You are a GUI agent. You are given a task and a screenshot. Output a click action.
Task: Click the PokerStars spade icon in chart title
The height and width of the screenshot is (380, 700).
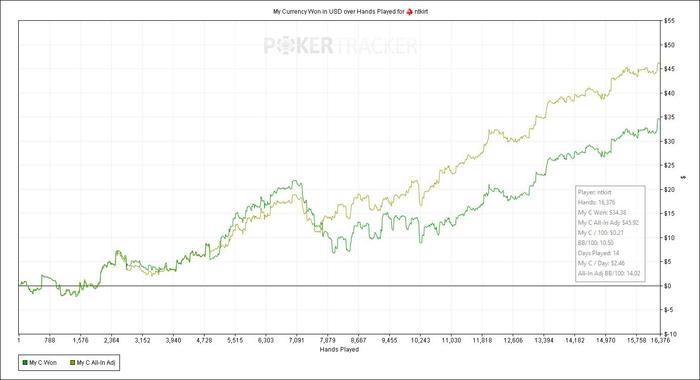click(x=409, y=12)
